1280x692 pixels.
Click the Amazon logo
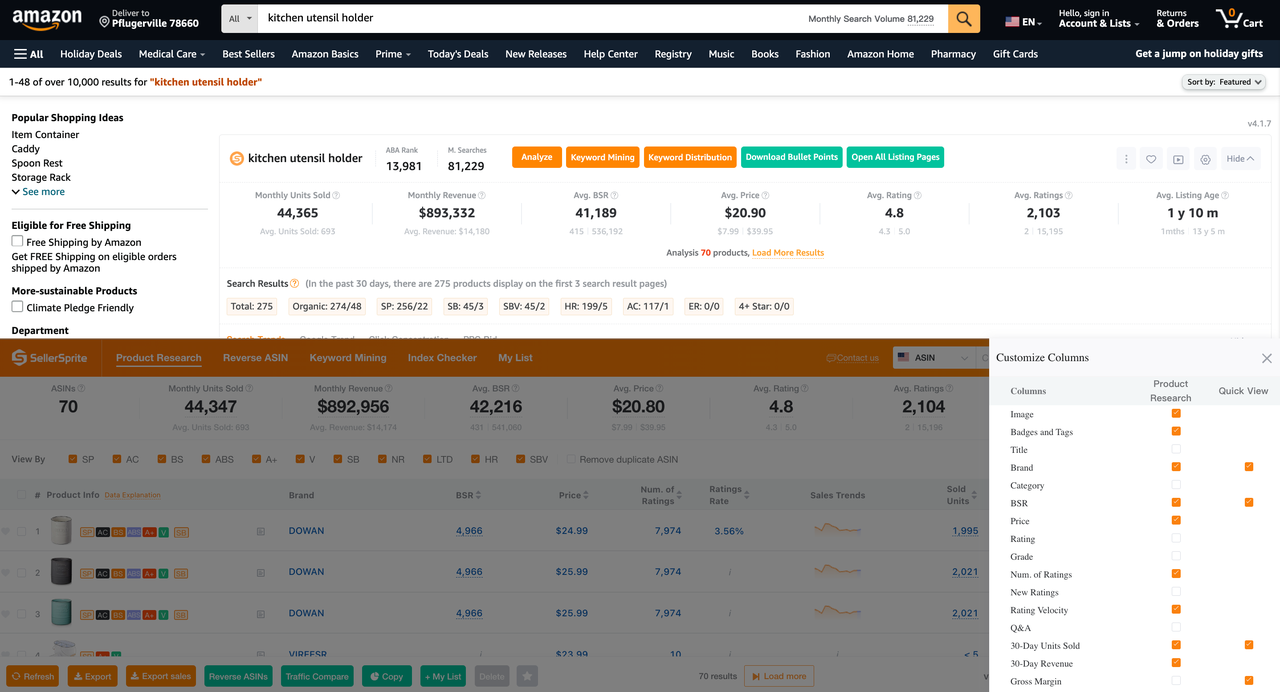(x=48, y=19)
